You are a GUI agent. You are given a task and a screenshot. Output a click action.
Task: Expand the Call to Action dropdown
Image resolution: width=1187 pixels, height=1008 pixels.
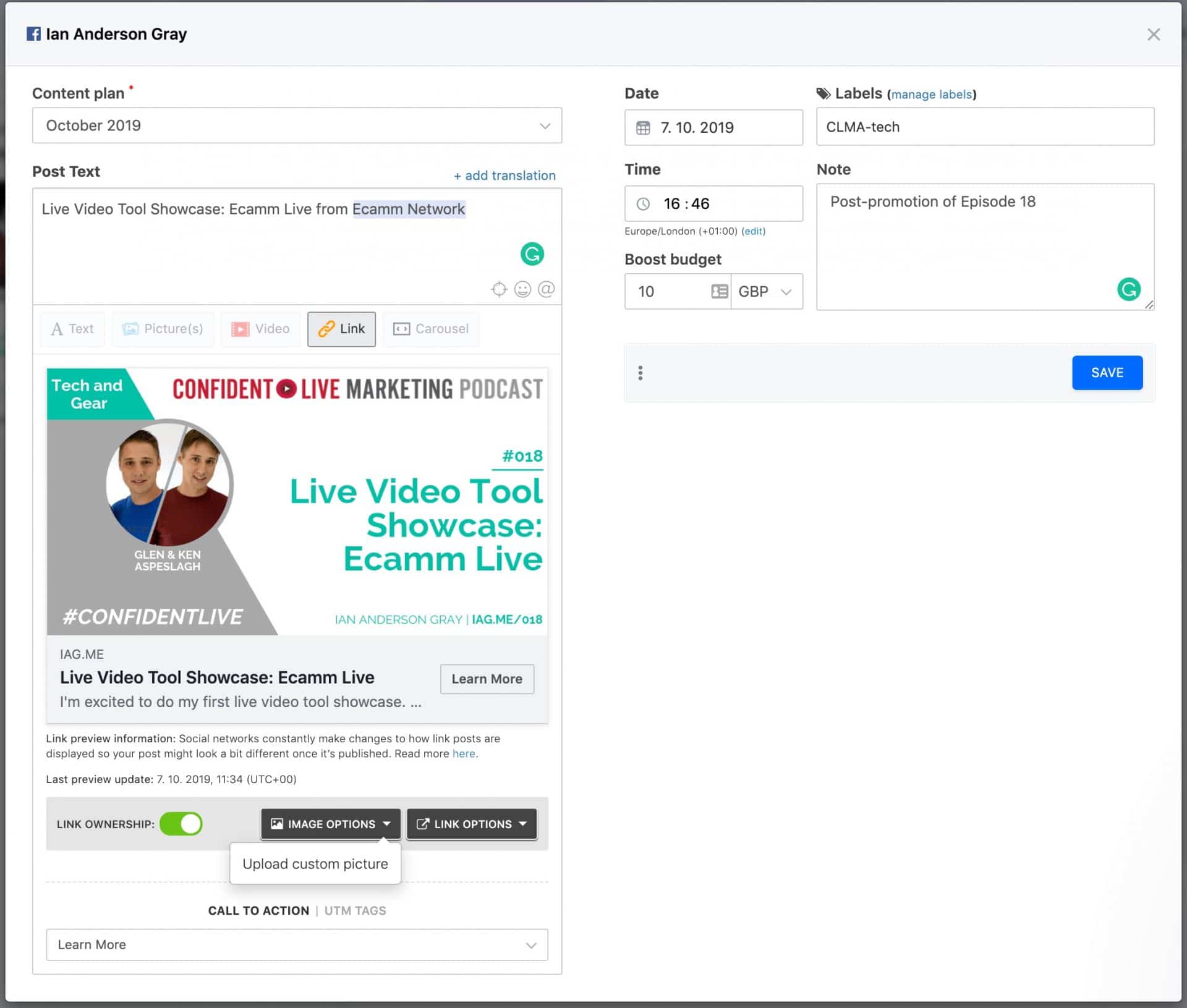click(530, 944)
